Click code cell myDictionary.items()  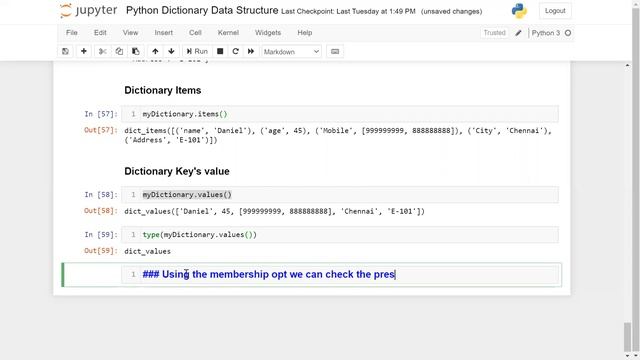[x=340, y=114]
